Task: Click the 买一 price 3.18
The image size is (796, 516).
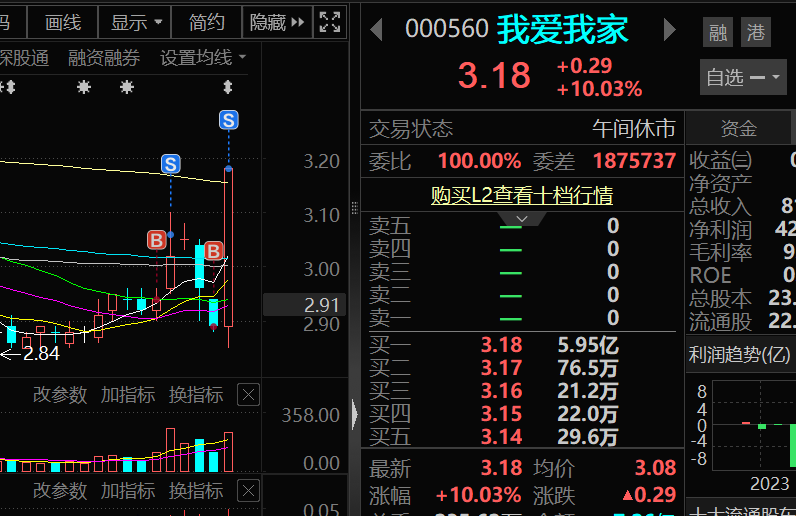Action: pyautogui.click(x=502, y=345)
